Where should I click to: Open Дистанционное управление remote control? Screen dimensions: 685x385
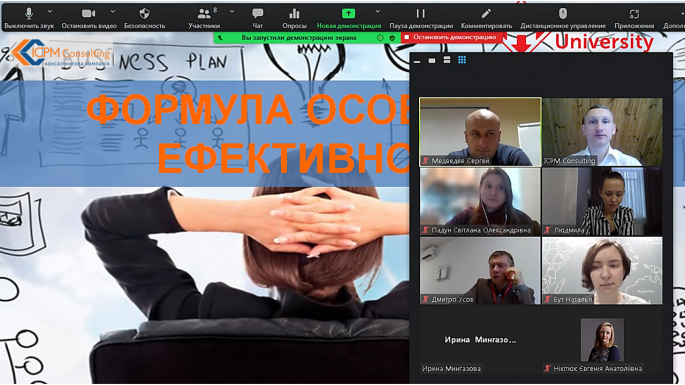click(x=563, y=18)
